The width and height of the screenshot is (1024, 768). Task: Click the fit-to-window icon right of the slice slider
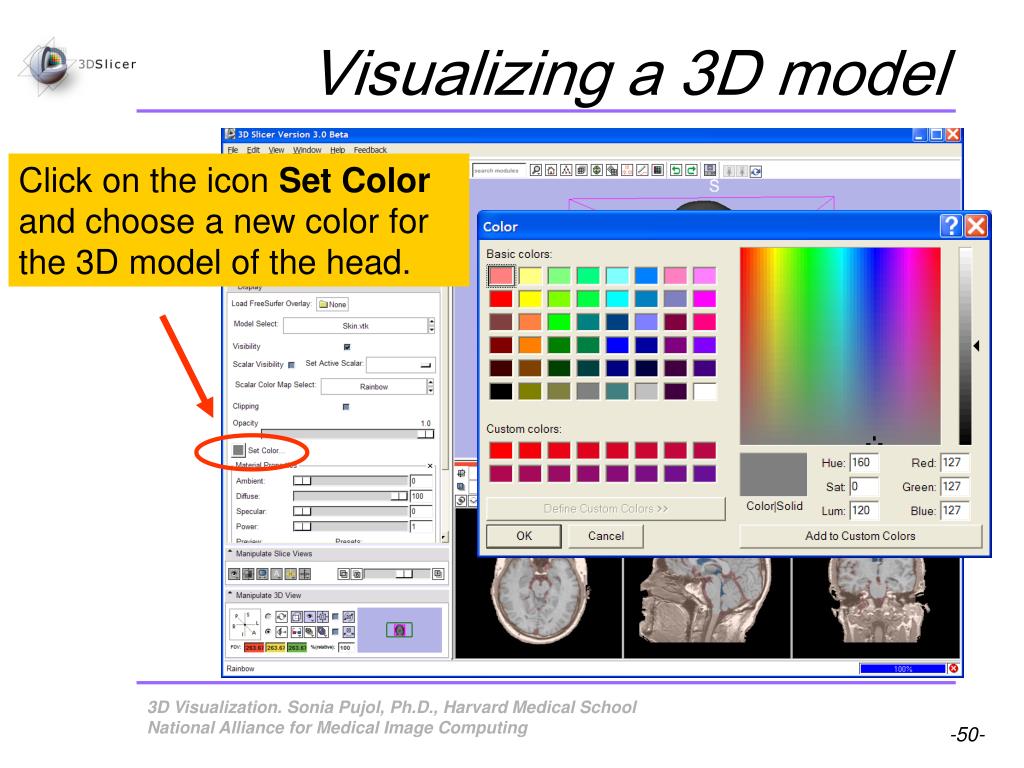click(x=438, y=574)
